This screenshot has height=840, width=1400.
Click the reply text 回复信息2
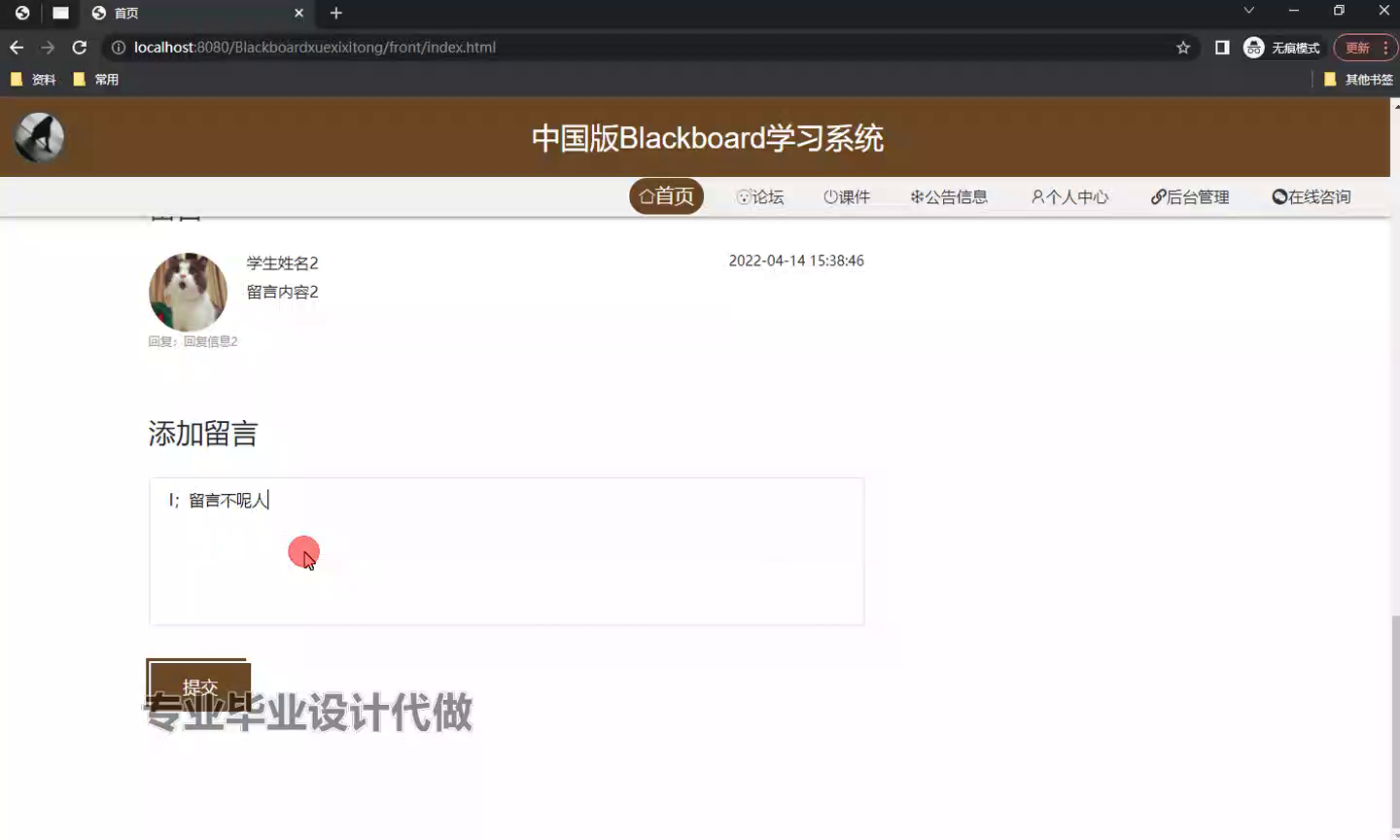click(x=210, y=341)
